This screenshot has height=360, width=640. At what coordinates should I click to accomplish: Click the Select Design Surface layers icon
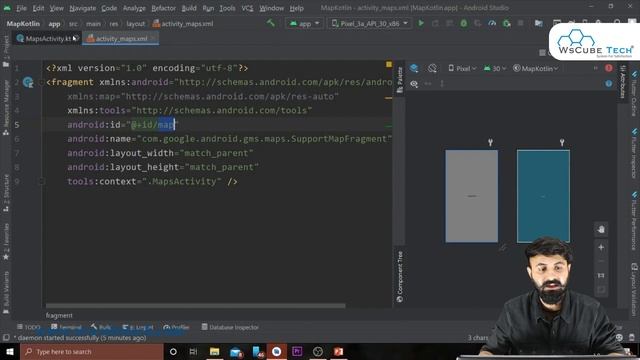(414, 68)
